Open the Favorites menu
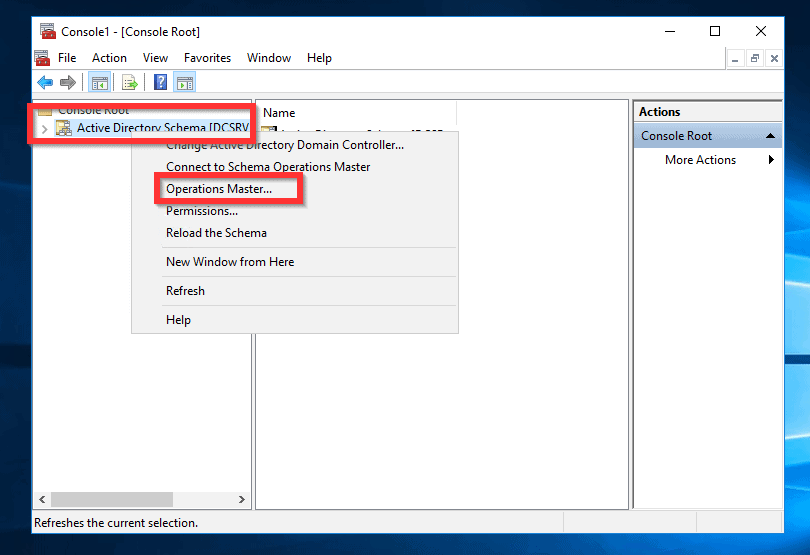This screenshot has width=810, height=555. click(x=207, y=58)
